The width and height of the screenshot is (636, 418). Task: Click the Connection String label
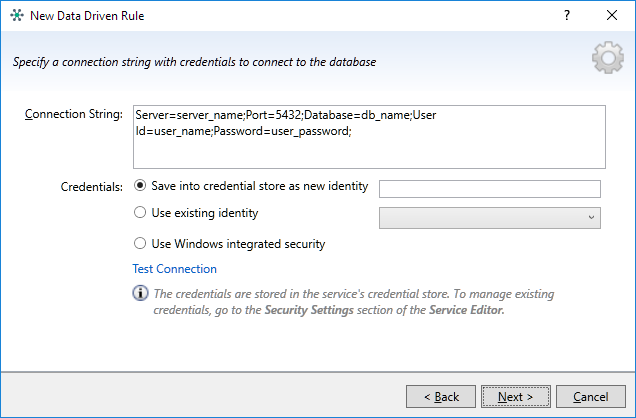[72, 113]
